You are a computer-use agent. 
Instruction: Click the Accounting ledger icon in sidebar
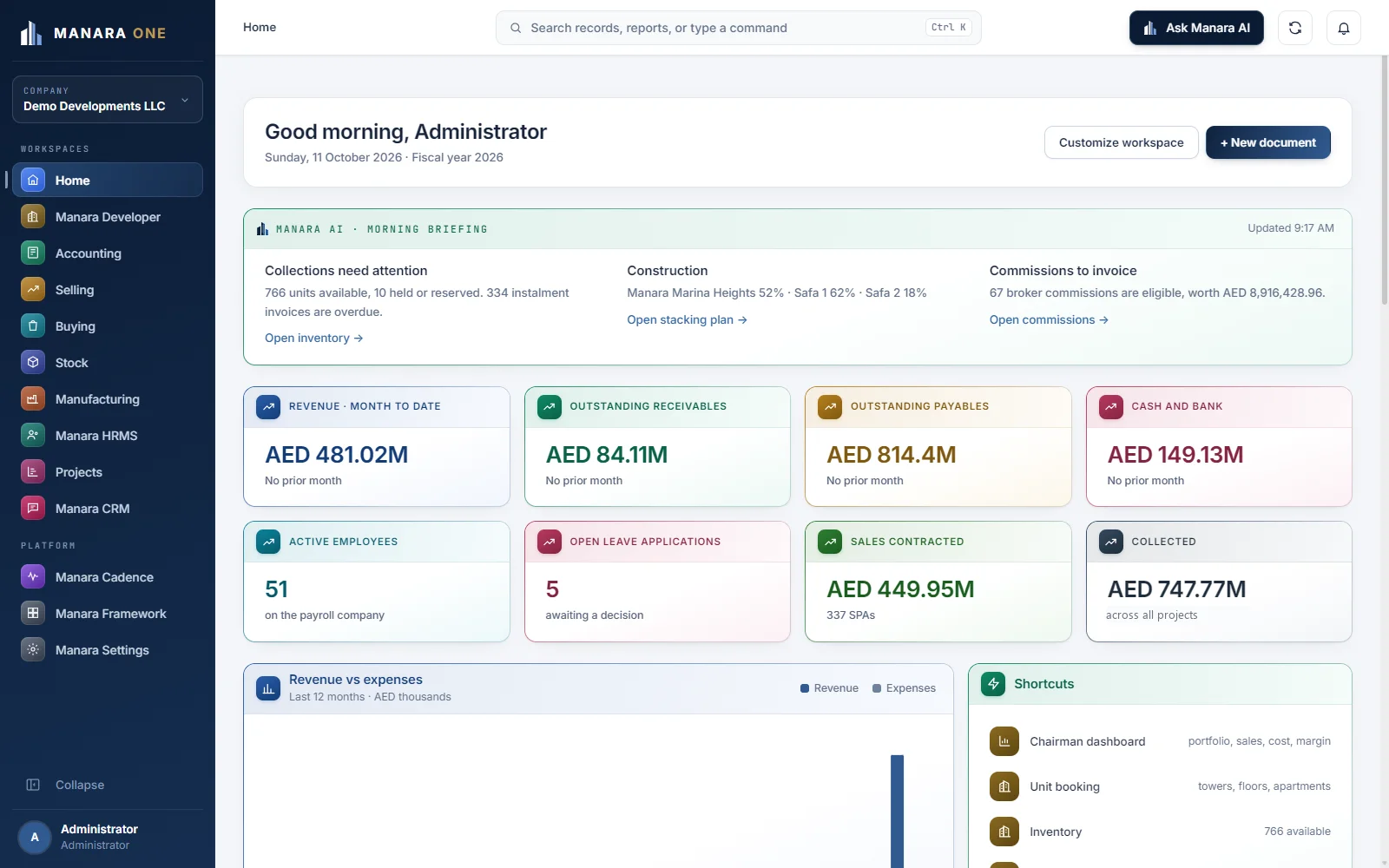coord(33,253)
